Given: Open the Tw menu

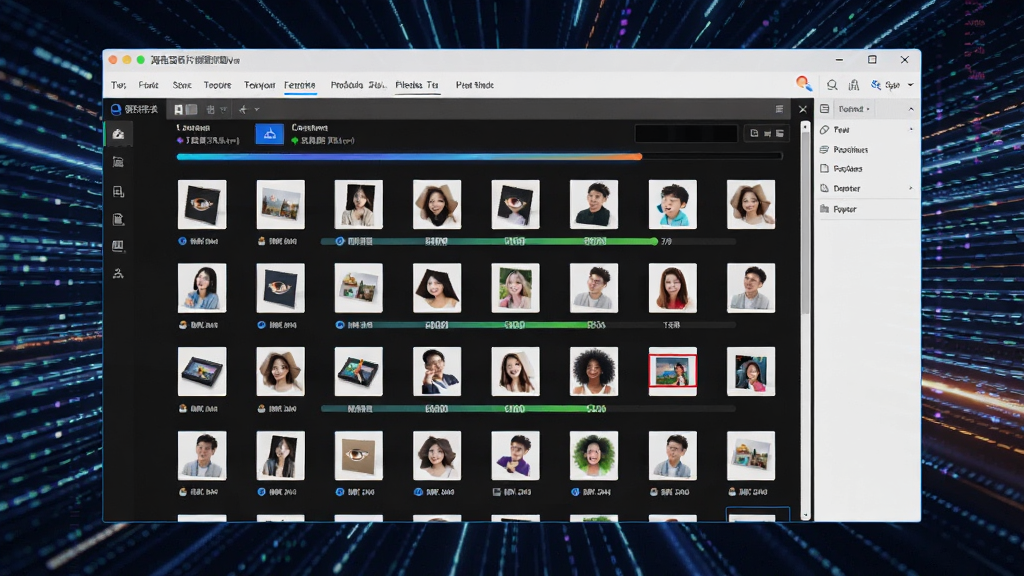Looking at the screenshot, I should point(118,85).
